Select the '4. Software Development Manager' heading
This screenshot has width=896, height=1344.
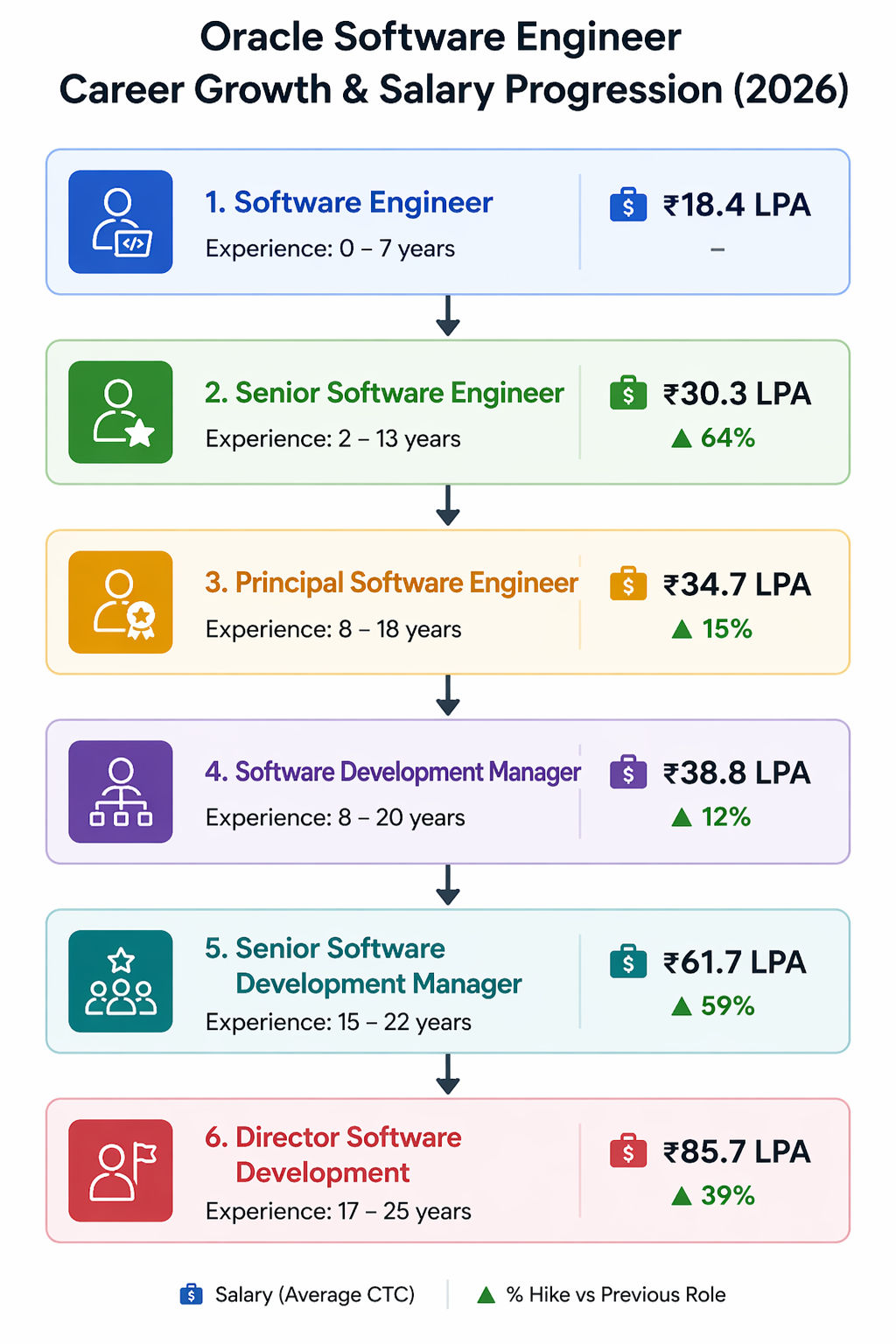pos(393,773)
